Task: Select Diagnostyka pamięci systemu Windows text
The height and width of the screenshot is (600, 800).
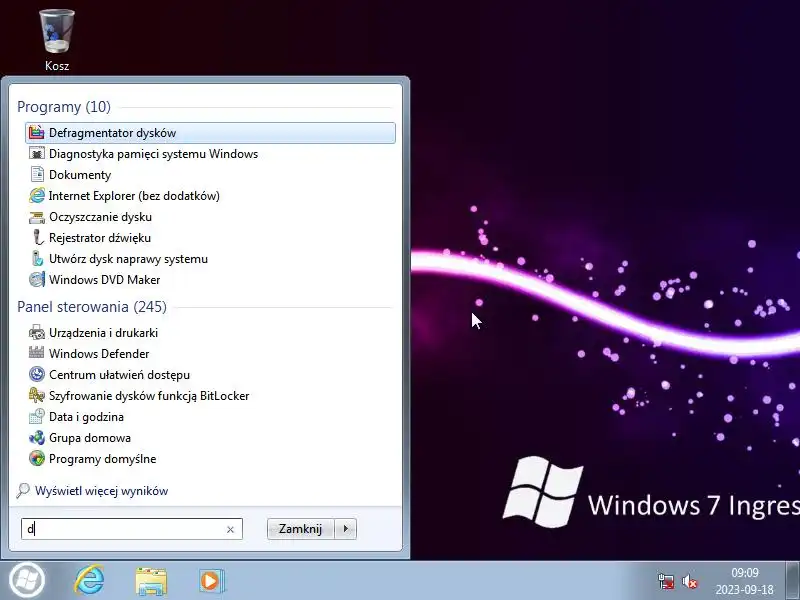Action: pyautogui.click(x=154, y=154)
